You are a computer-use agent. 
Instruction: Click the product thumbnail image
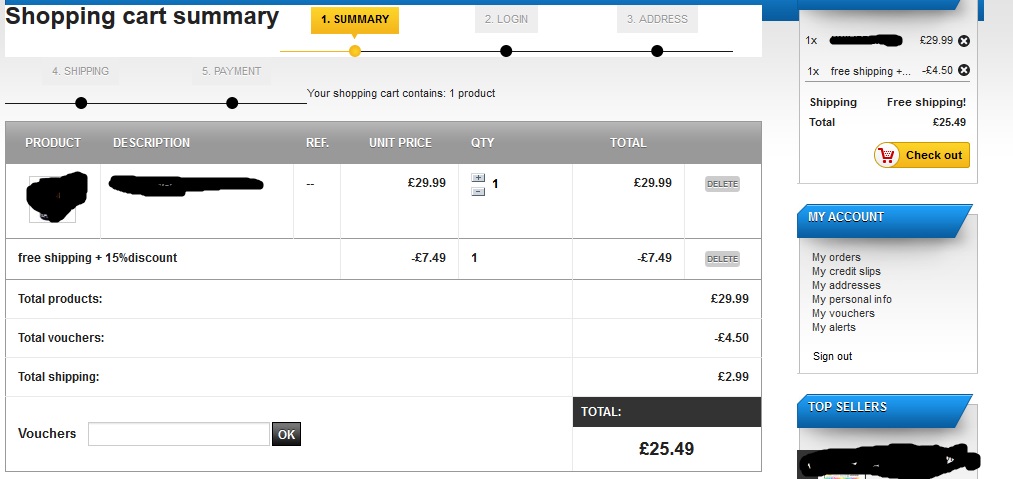[53, 199]
